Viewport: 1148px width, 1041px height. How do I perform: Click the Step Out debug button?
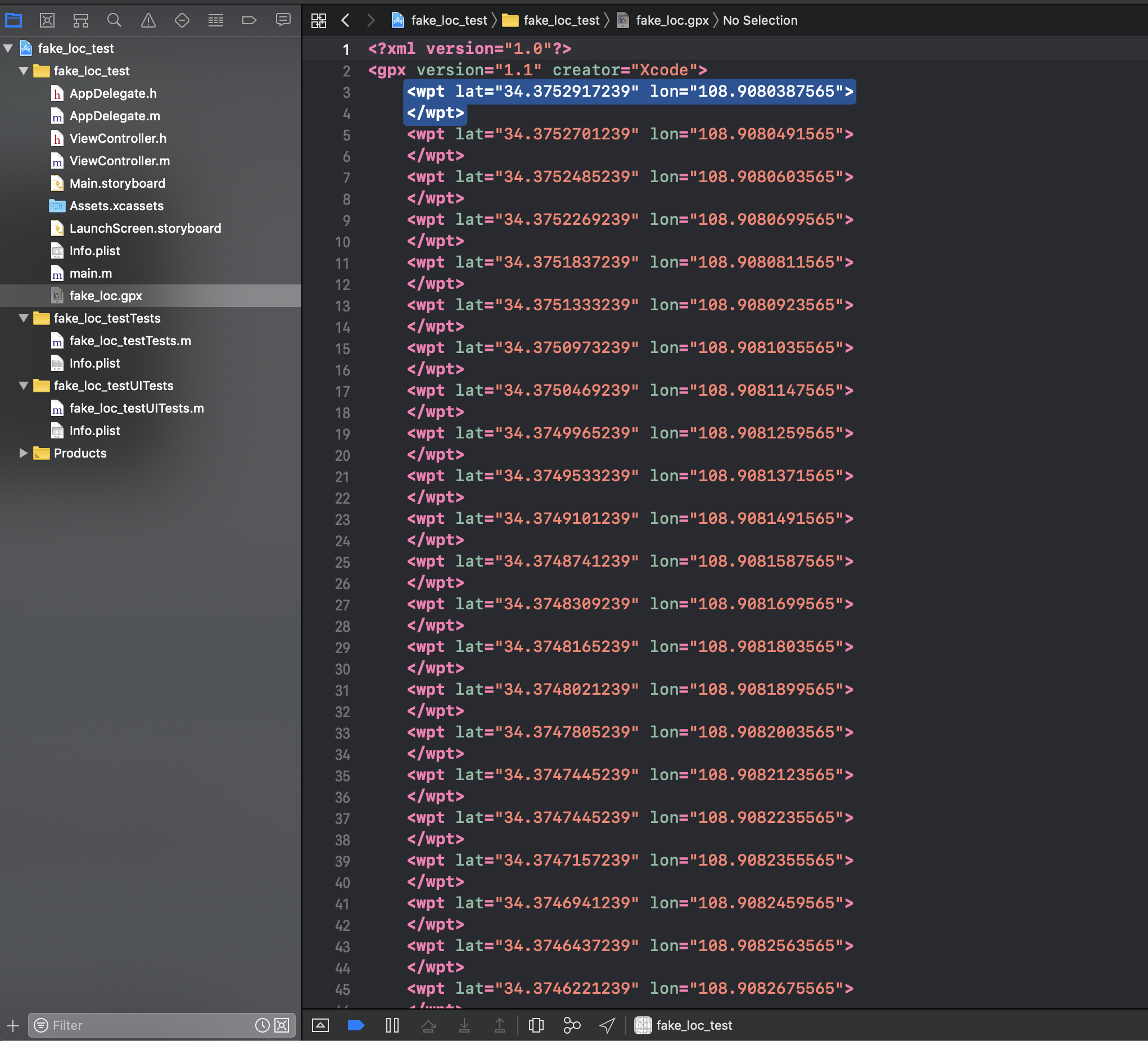[x=499, y=1025]
